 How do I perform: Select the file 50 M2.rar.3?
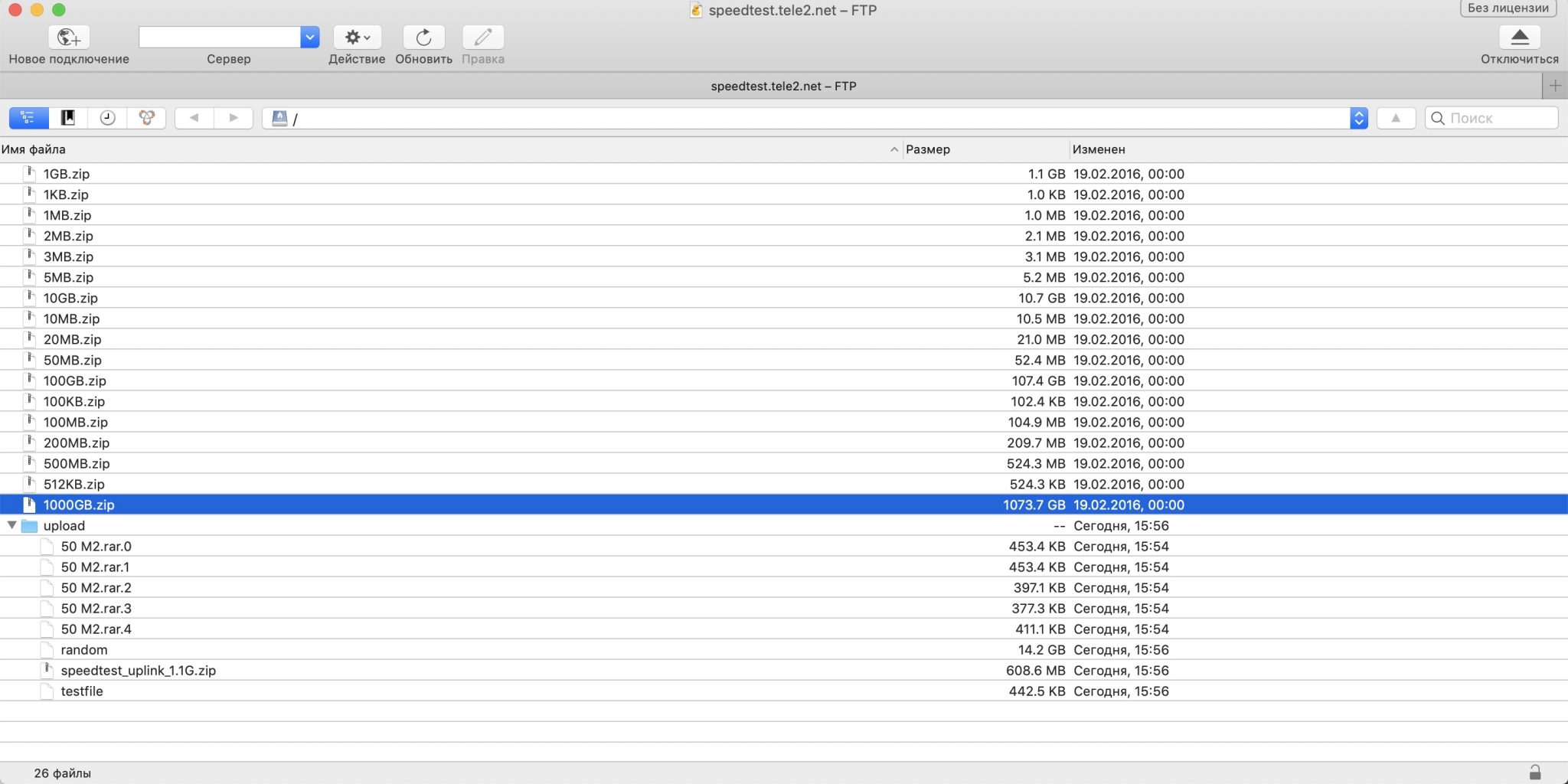pyautogui.click(x=784, y=608)
